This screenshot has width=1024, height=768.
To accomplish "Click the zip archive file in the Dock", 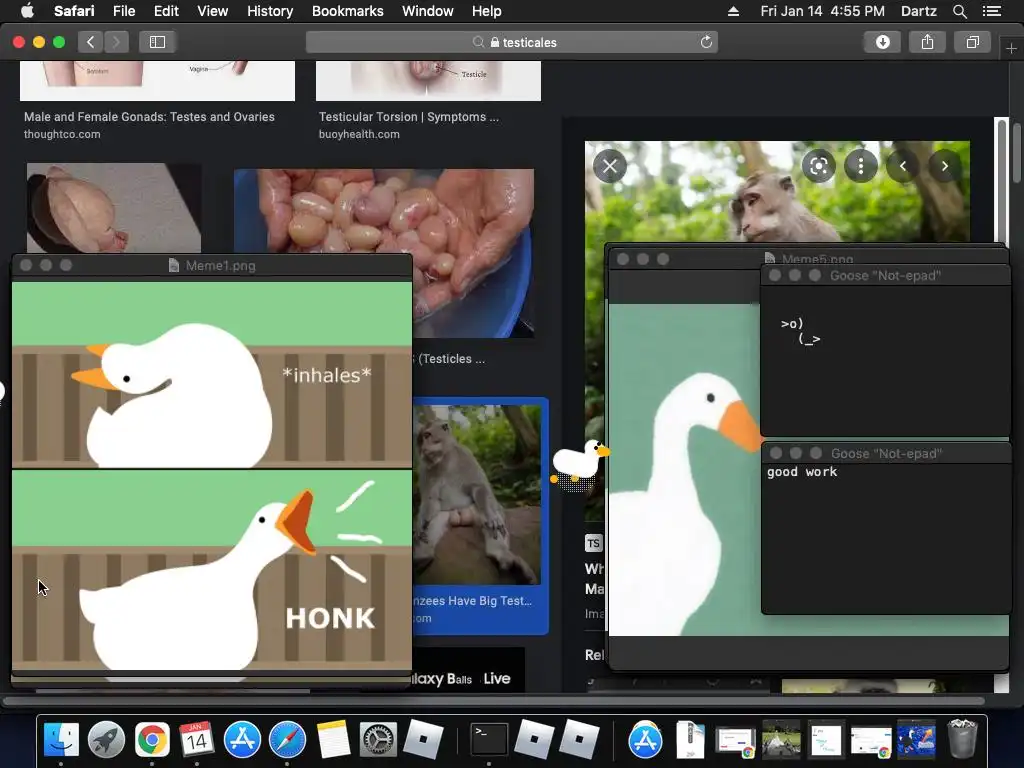I will click(690, 740).
